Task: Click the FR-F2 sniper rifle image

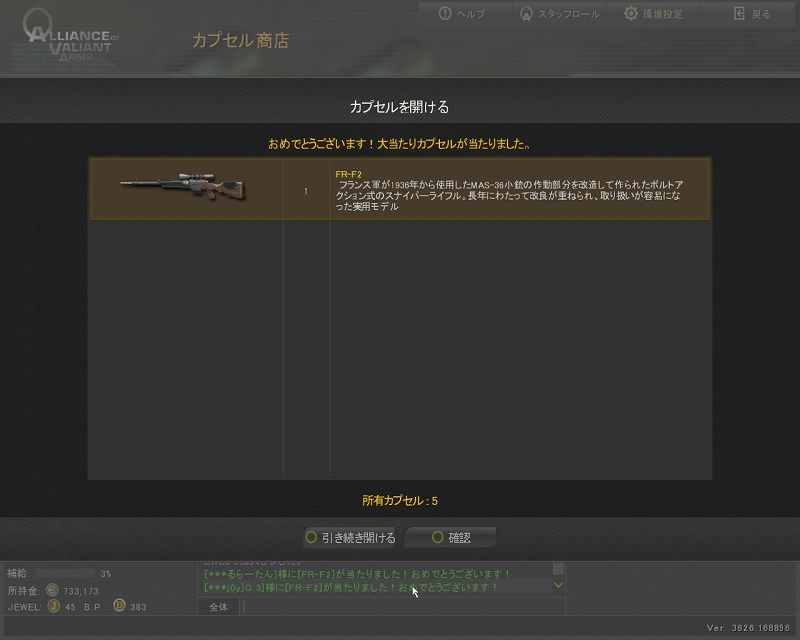Action: click(183, 187)
